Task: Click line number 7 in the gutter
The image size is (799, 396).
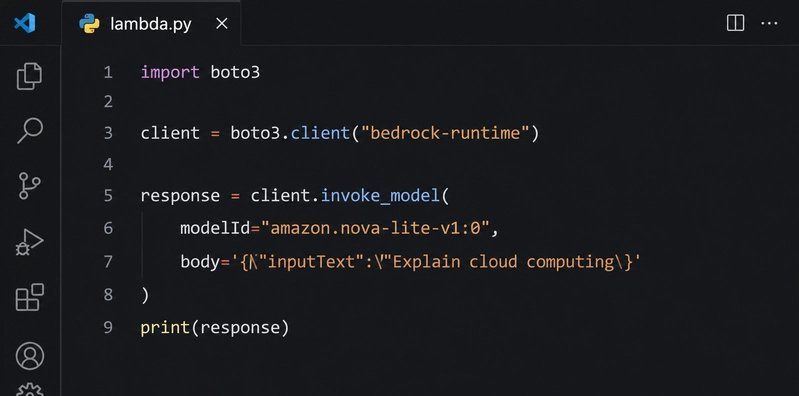Action: click(108, 261)
